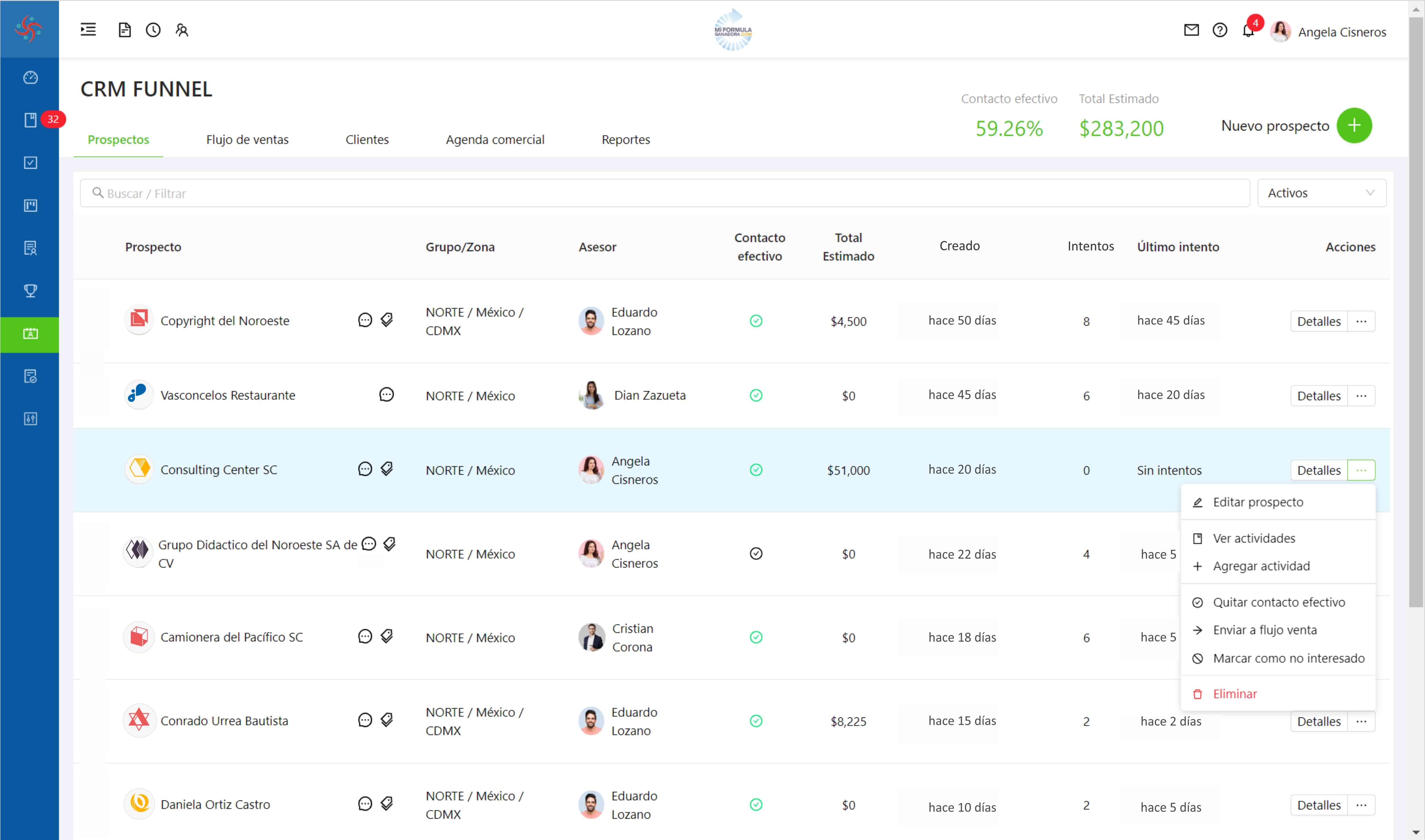Toggle contacto efectivo check for Grupo Didactico
This screenshot has height=840, width=1425.
click(x=756, y=554)
